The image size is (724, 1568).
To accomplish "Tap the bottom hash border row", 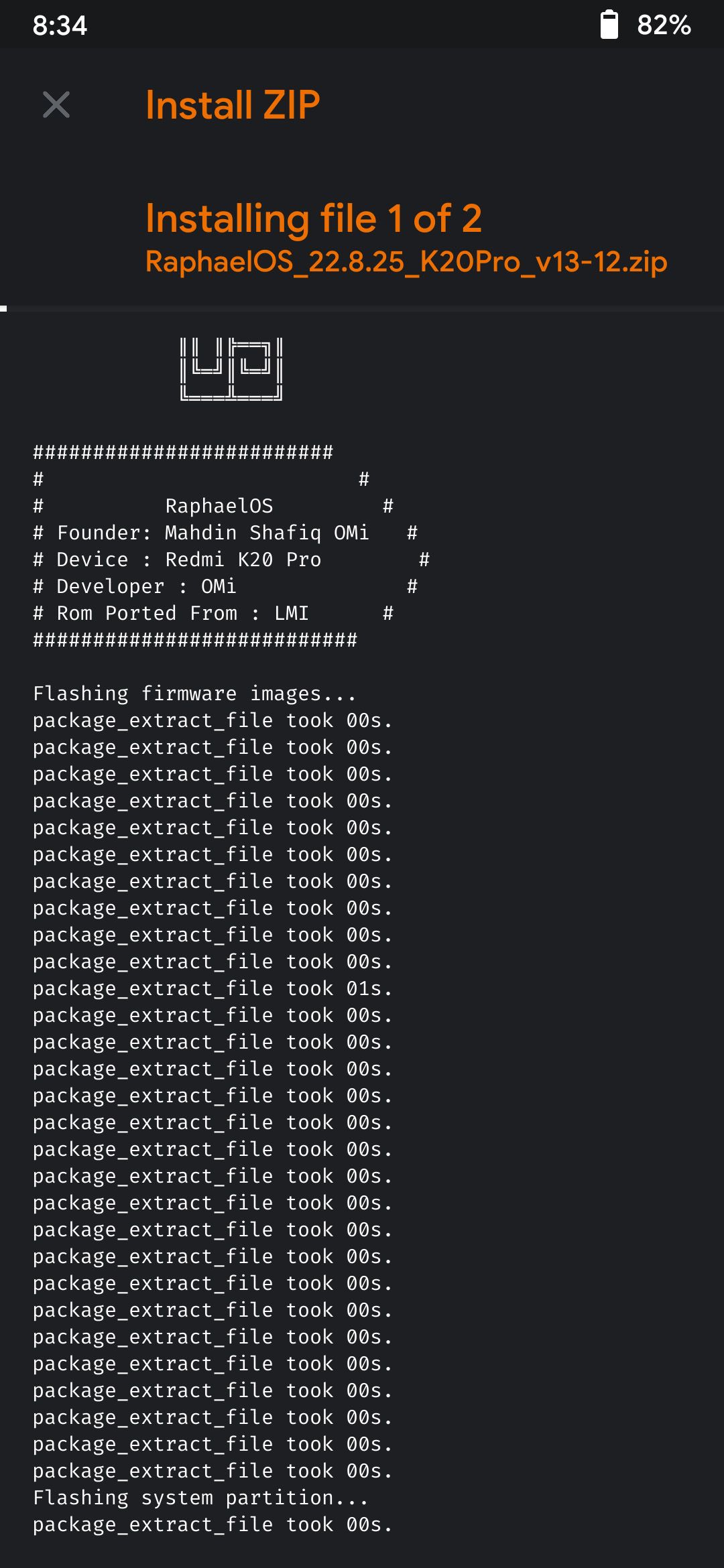I will coord(195,640).
